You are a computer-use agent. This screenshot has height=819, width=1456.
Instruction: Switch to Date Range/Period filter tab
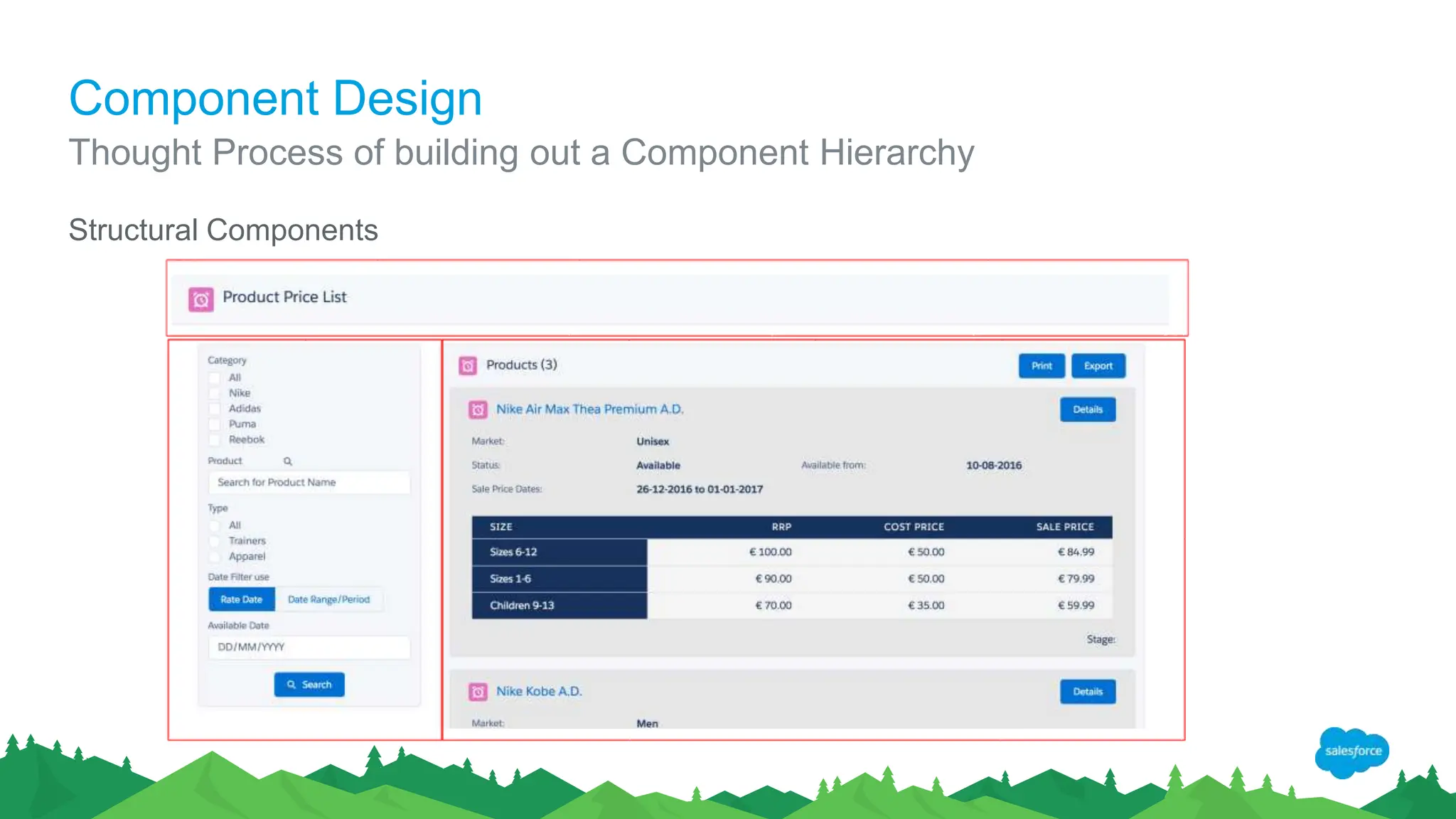(328, 599)
